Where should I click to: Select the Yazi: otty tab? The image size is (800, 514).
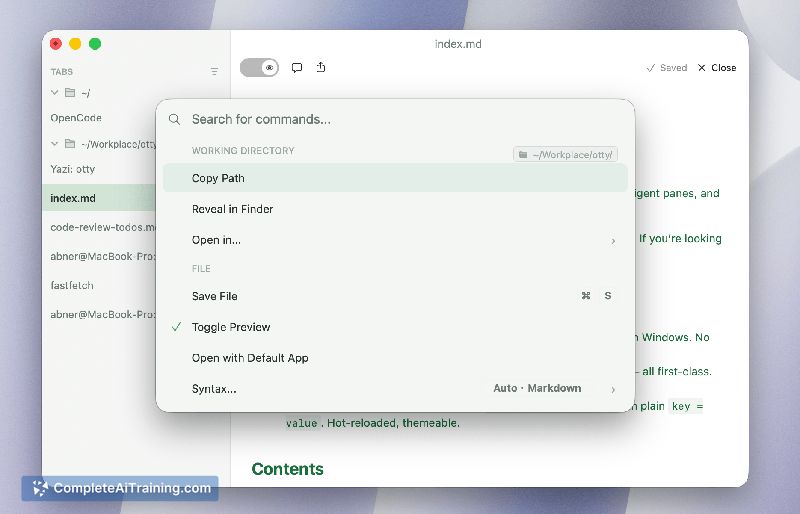pyautogui.click(x=99, y=169)
